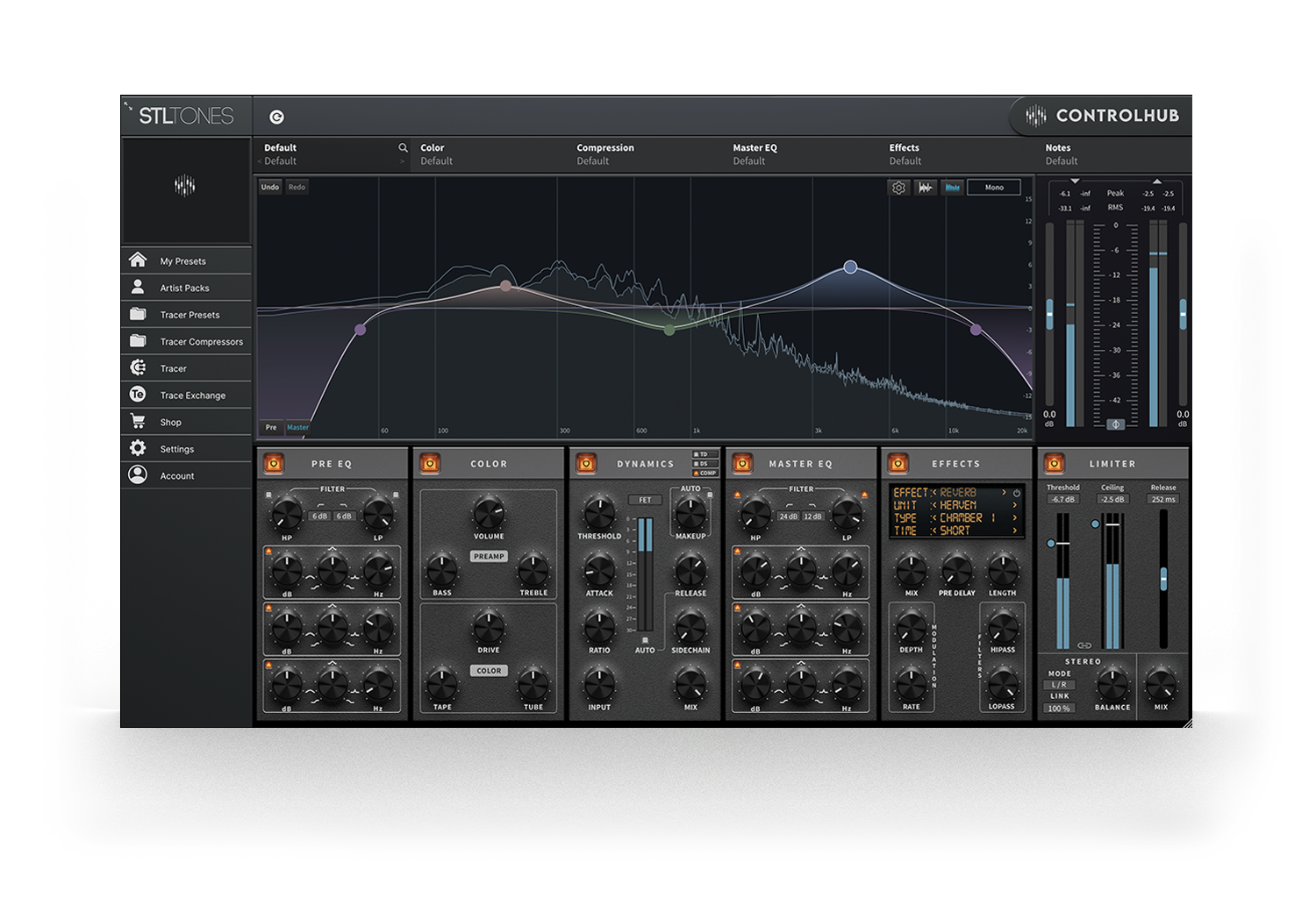Click the circular refresh logo icon in top bar
The image size is (1316, 898).
coord(276,117)
